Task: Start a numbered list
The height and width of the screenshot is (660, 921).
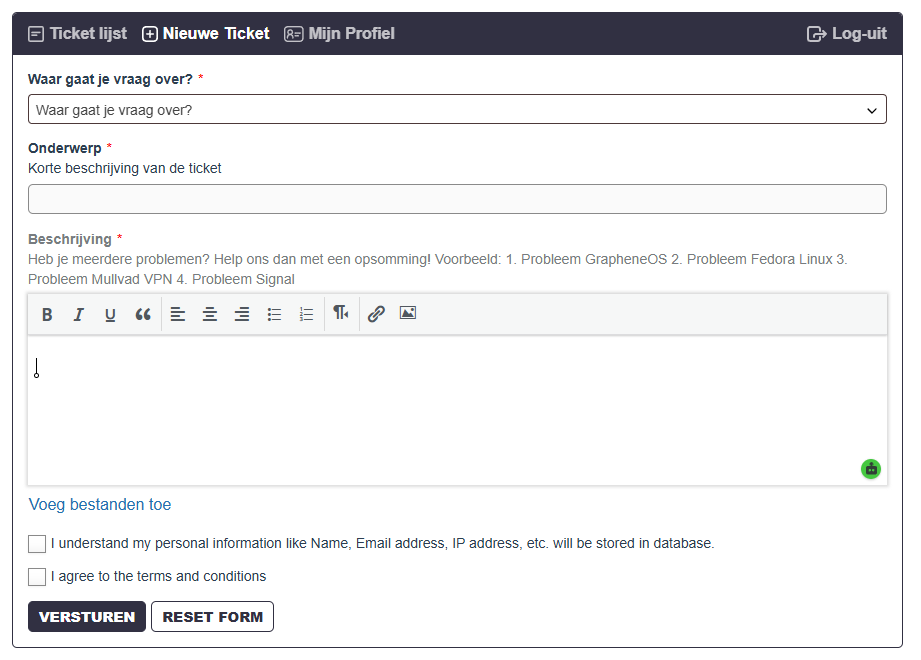Action: [307, 315]
